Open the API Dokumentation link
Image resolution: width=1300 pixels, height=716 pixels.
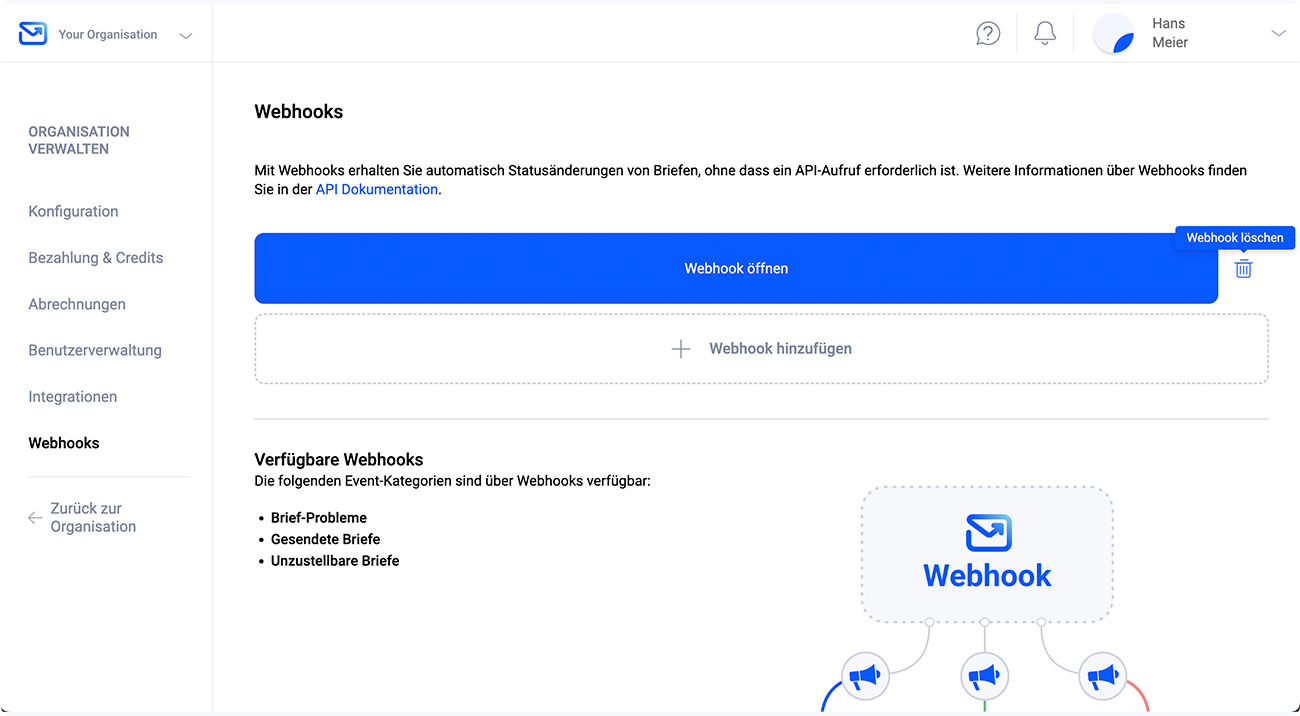pyautogui.click(x=377, y=189)
